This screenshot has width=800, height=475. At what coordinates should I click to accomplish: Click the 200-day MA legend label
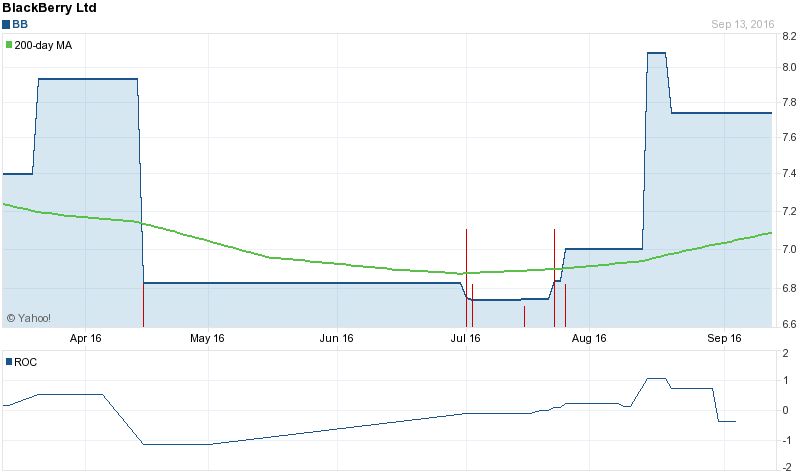pyautogui.click(x=43, y=45)
